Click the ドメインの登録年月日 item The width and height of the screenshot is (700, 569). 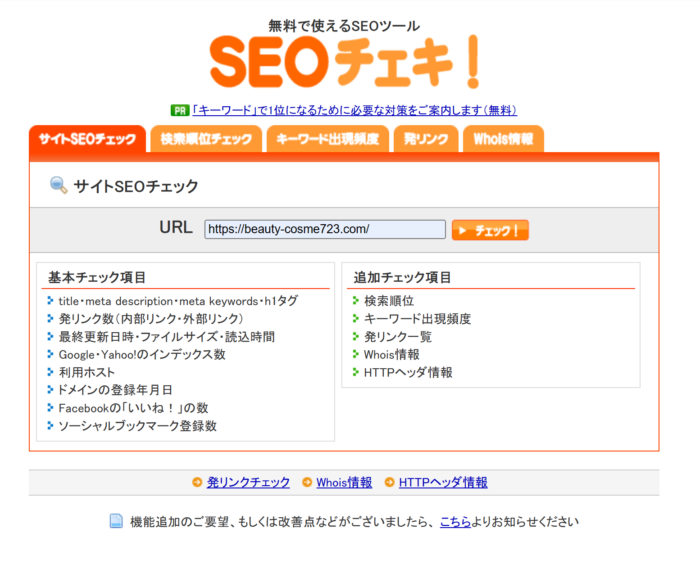point(115,390)
